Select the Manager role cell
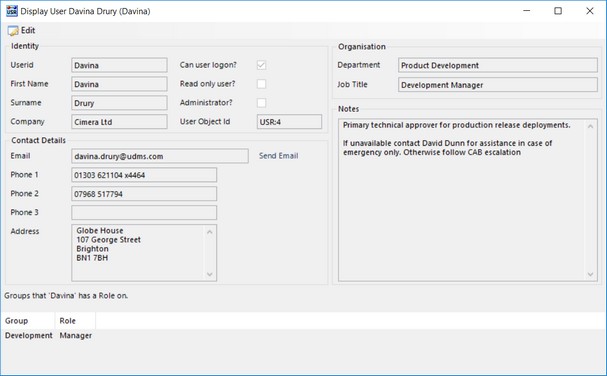The height and width of the screenshot is (376, 607). (76, 335)
